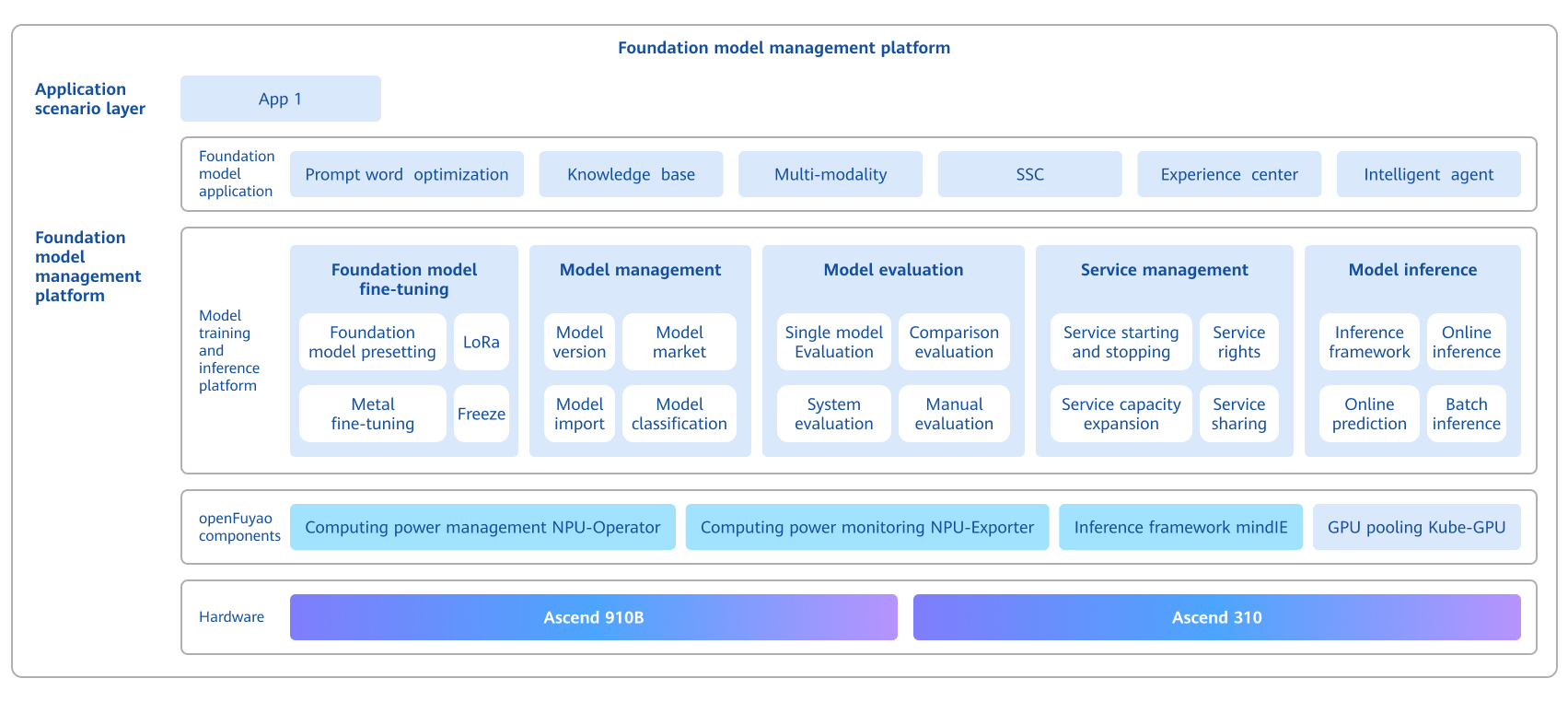Image resolution: width=1568 pixels, height=702 pixels.
Task: Select the LoRa fine-tuning box
Action: [481, 342]
